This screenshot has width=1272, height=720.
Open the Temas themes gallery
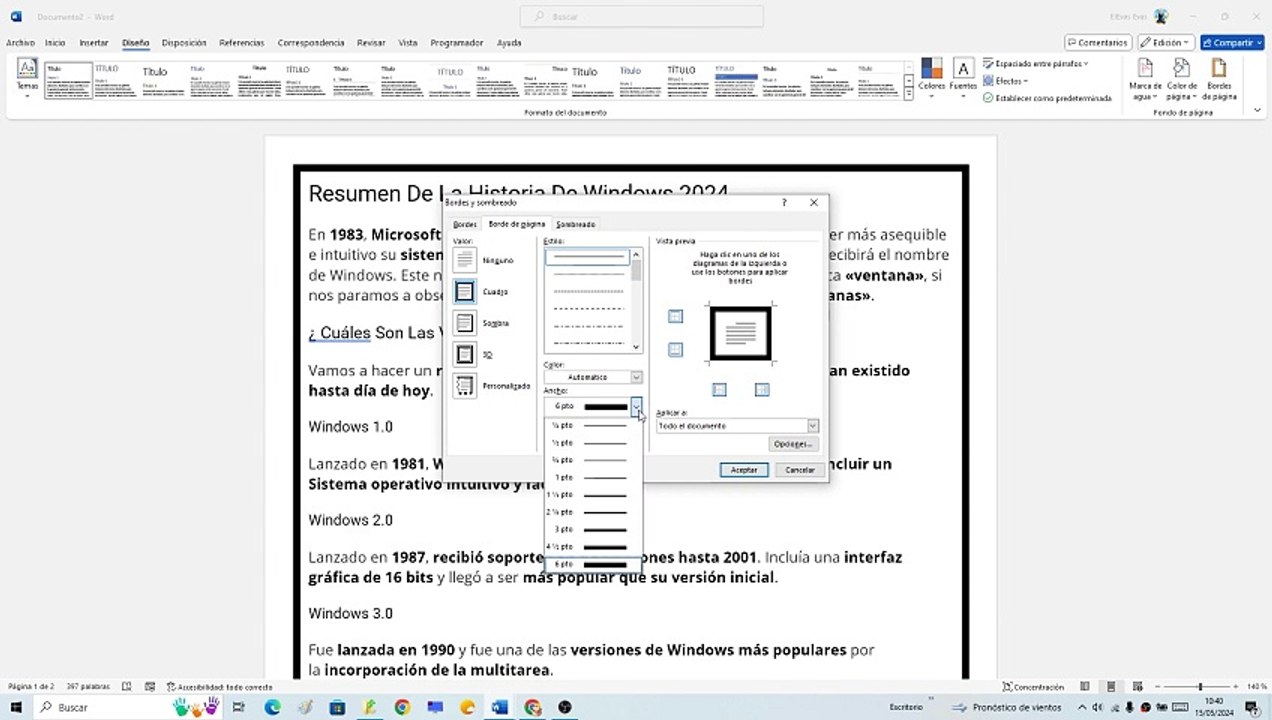(x=27, y=78)
